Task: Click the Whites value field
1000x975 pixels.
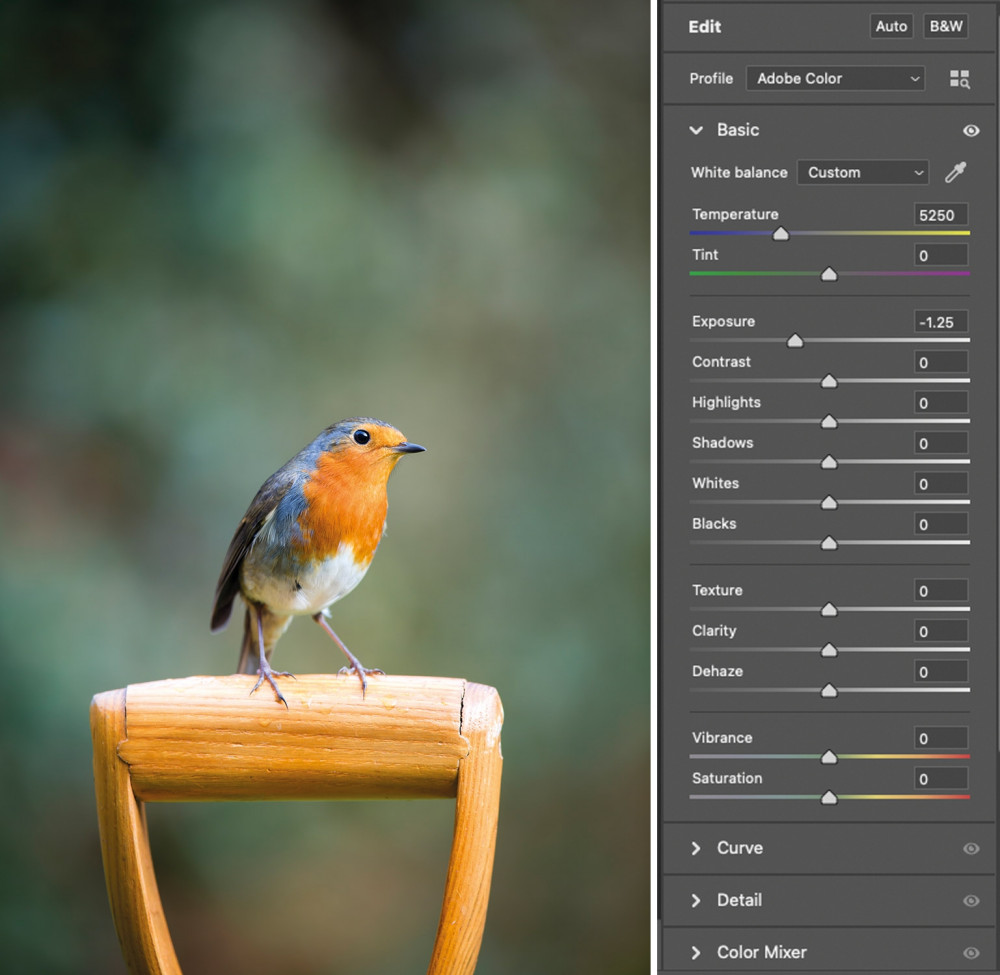Action: point(941,483)
